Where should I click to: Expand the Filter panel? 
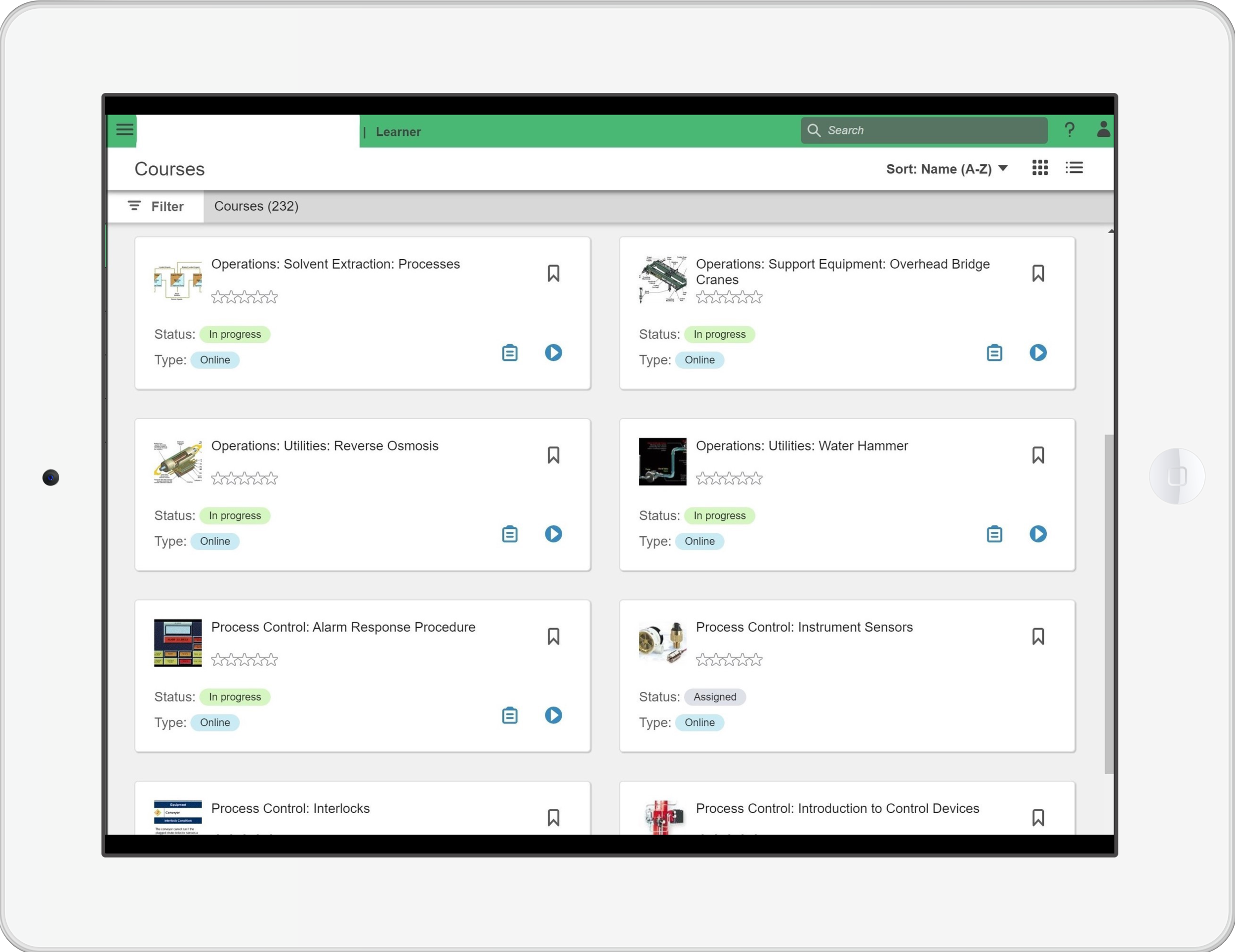155,206
